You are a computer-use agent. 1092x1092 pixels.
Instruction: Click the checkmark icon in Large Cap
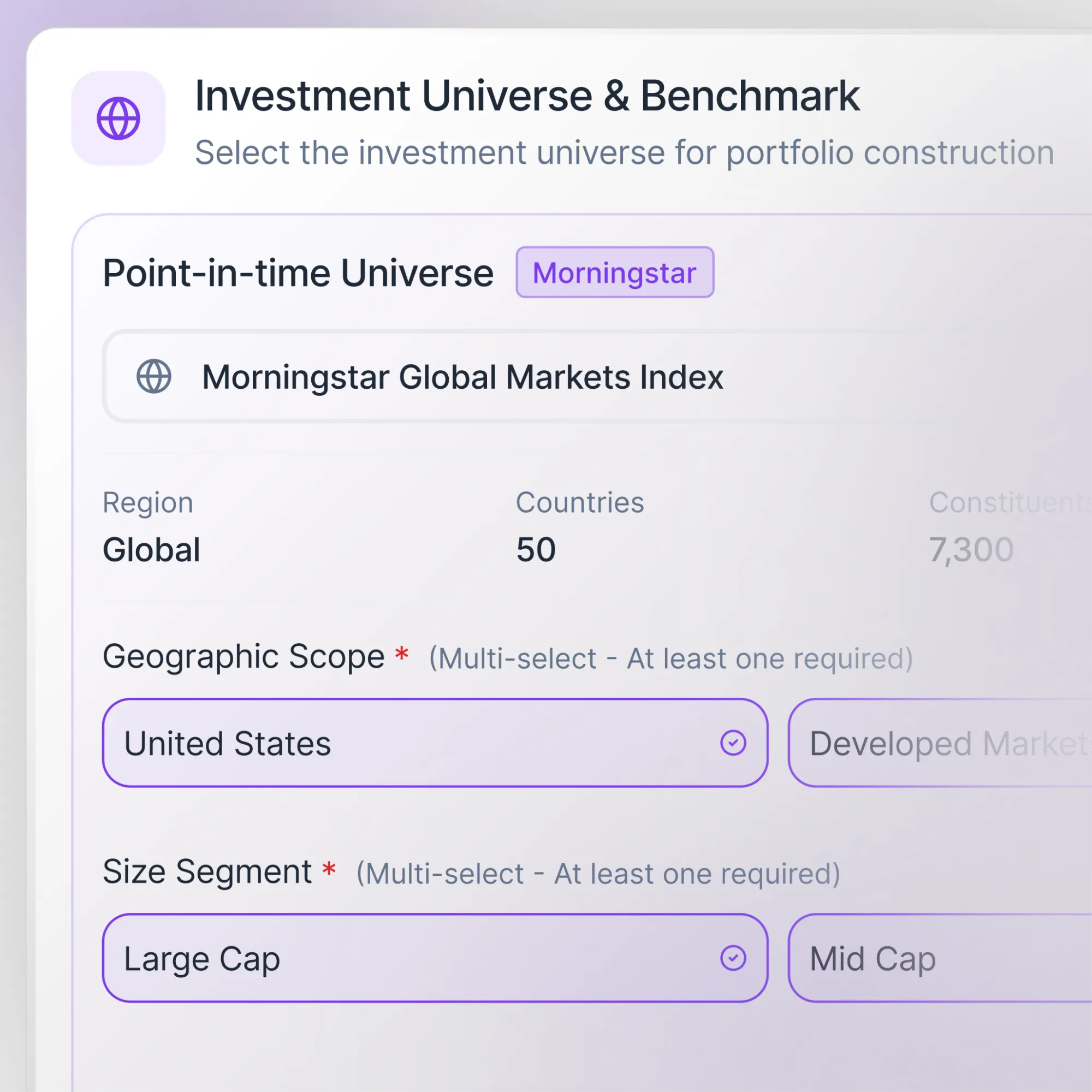tap(733, 958)
